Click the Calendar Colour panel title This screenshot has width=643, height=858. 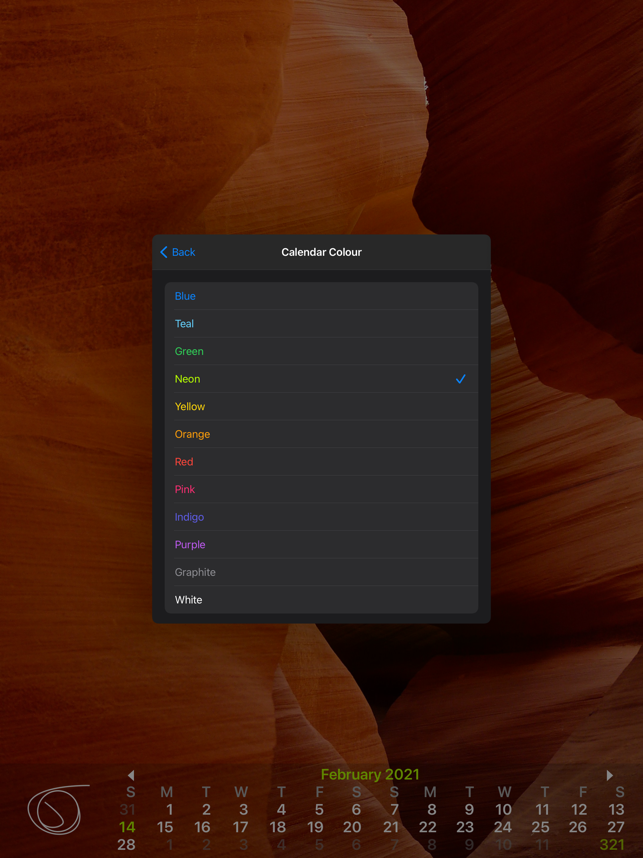click(x=321, y=252)
